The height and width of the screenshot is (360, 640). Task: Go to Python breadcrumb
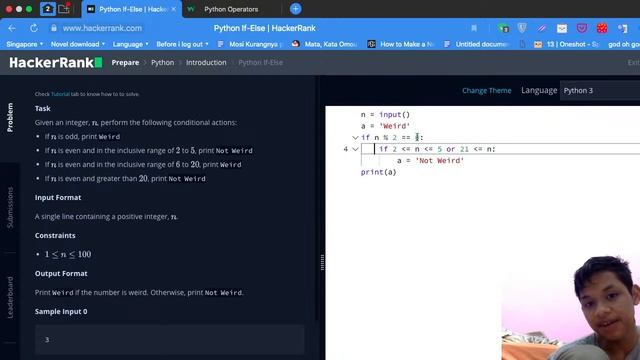[x=162, y=62]
